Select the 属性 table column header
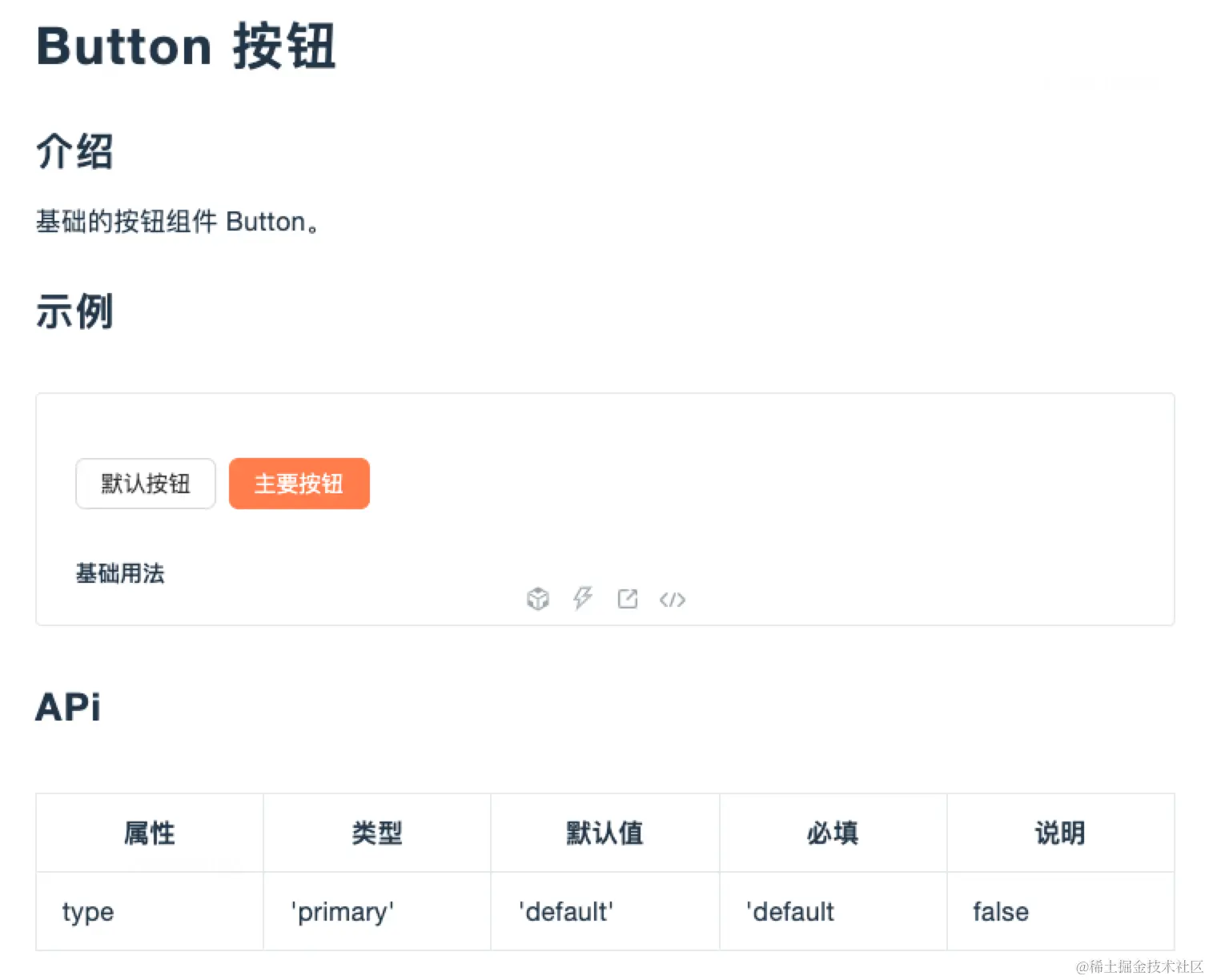 pos(150,833)
